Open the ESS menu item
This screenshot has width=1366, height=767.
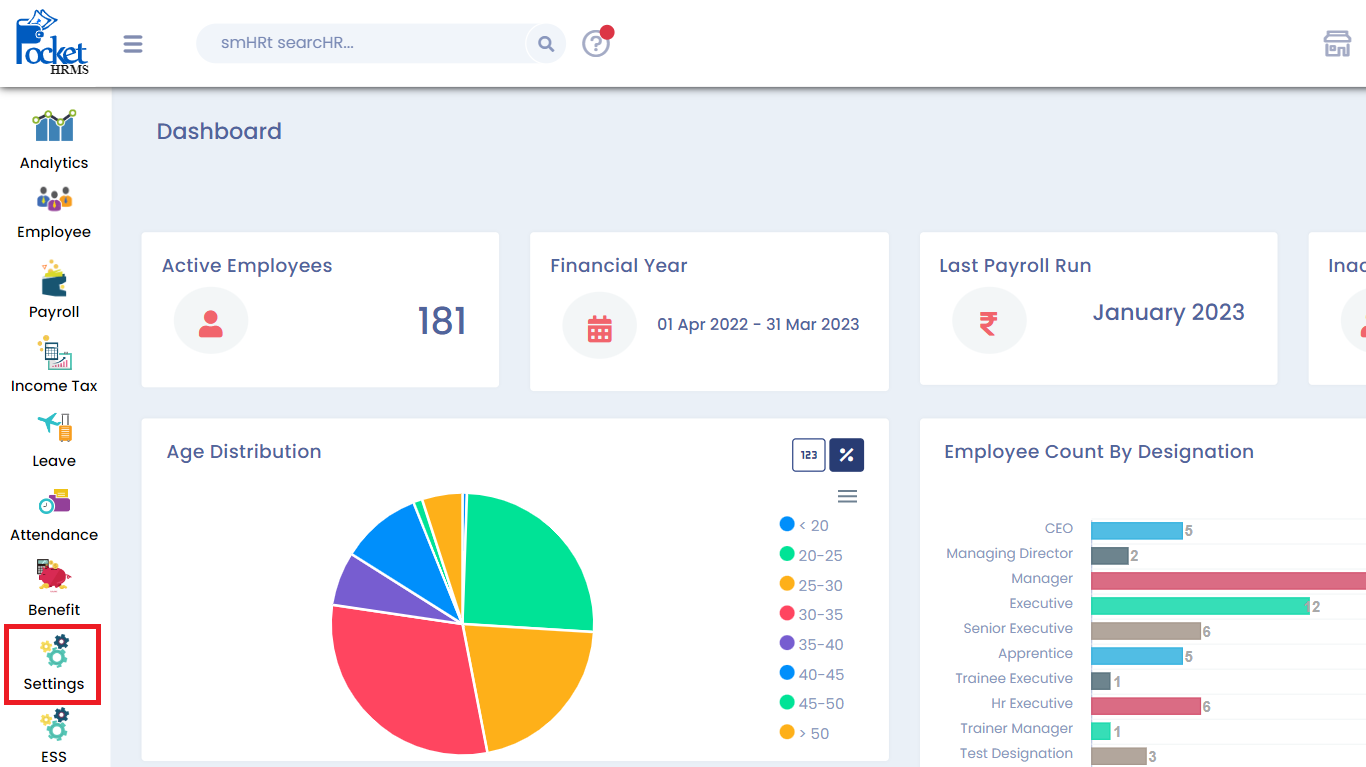pyautogui.click(x=54, y=737)
